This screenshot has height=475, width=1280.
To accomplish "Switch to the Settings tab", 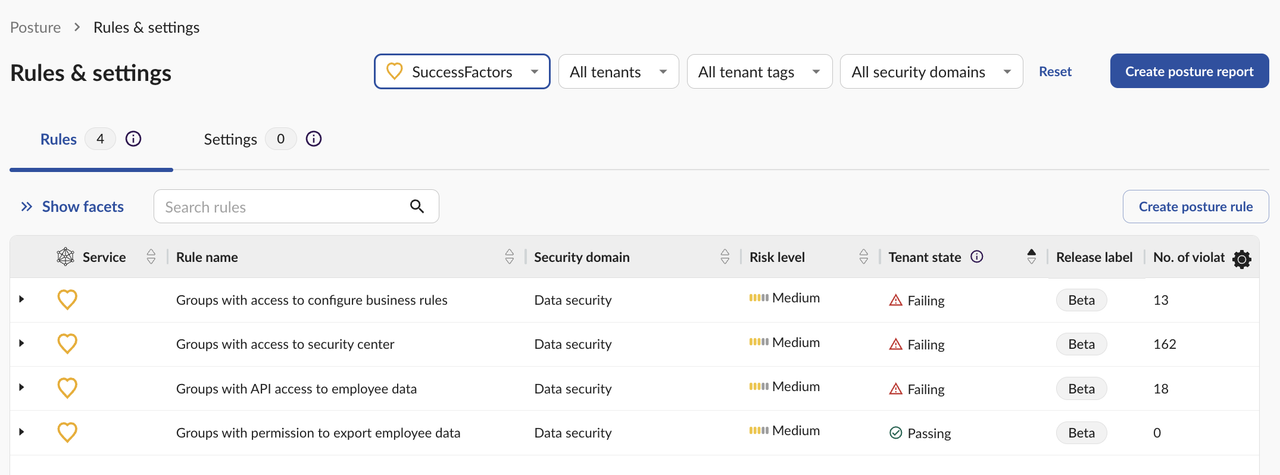I will (x=231, y=139).
